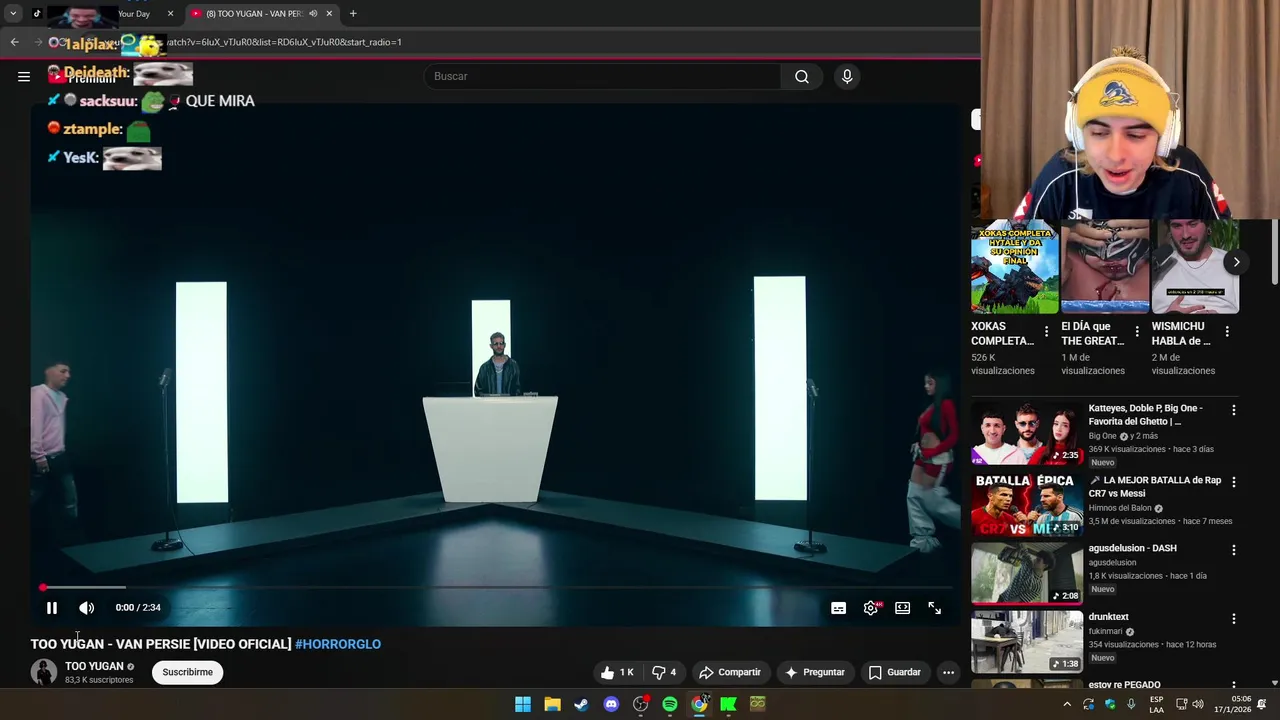Click the #HORRORGLO hashtag link
Viewport: 1280px width, 720px height.
(x=338, y=644)
